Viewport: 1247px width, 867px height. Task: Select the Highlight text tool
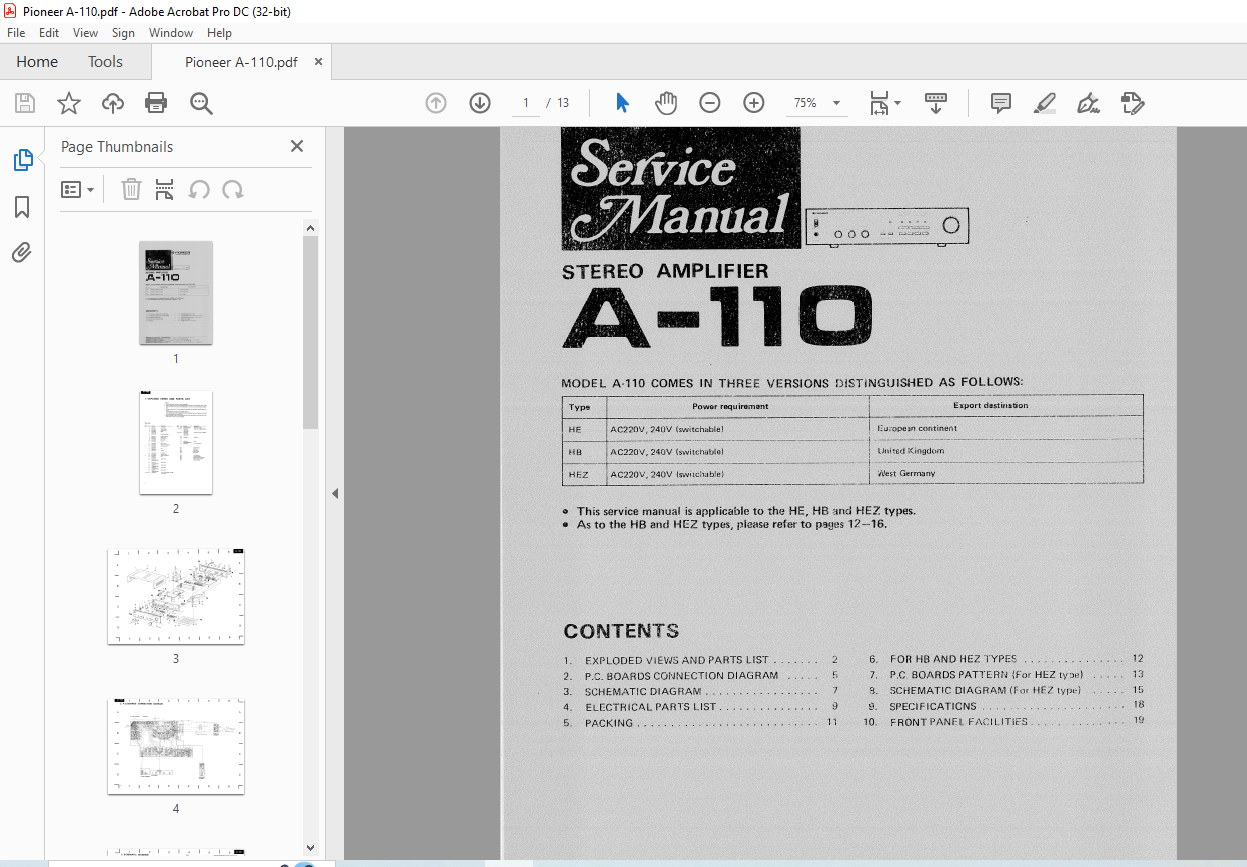1044,103
